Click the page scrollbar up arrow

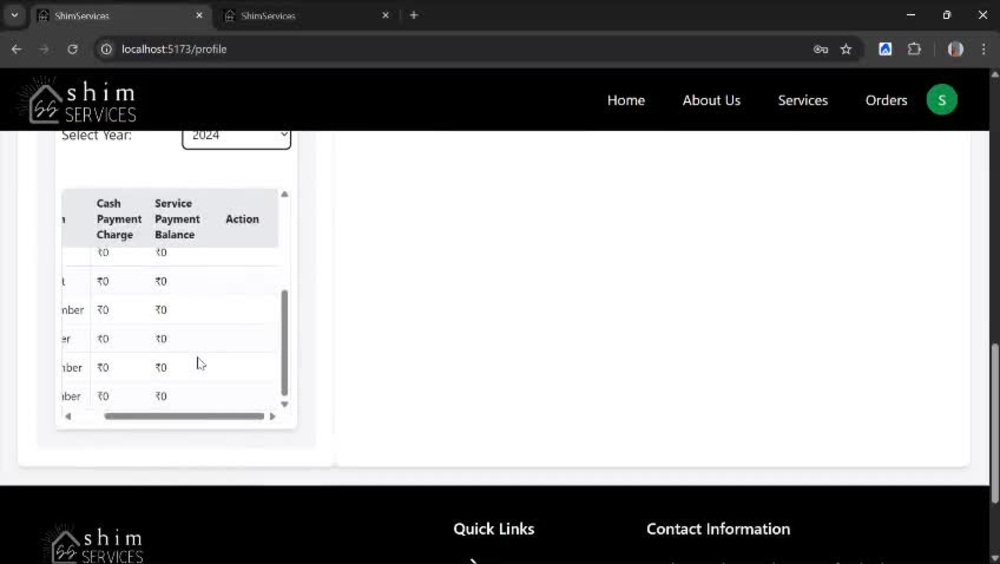pyautogui.click(x=994, y=75)
